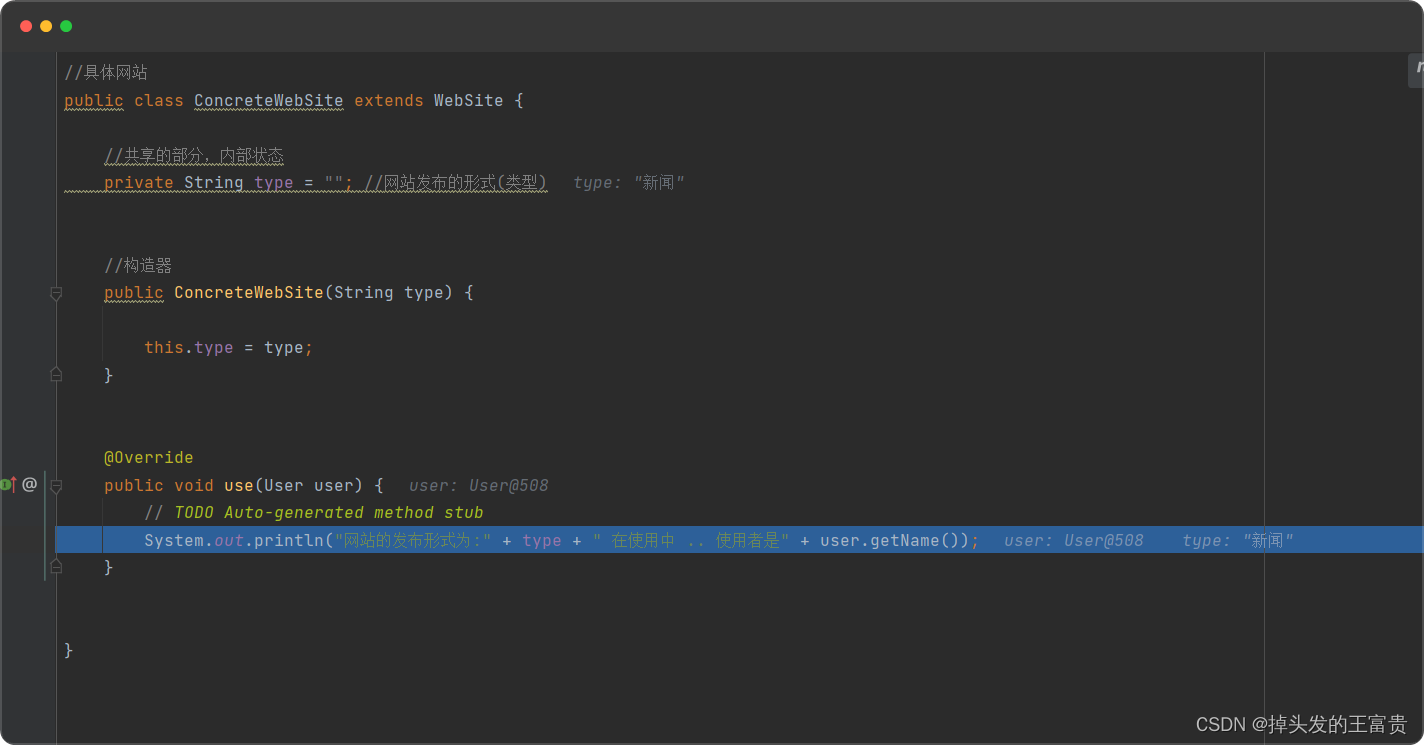The height and width of the screenshot is (745, 1424).
Task: Click the comment //网站发布的形式(类型)
Action: pos(456,182)
